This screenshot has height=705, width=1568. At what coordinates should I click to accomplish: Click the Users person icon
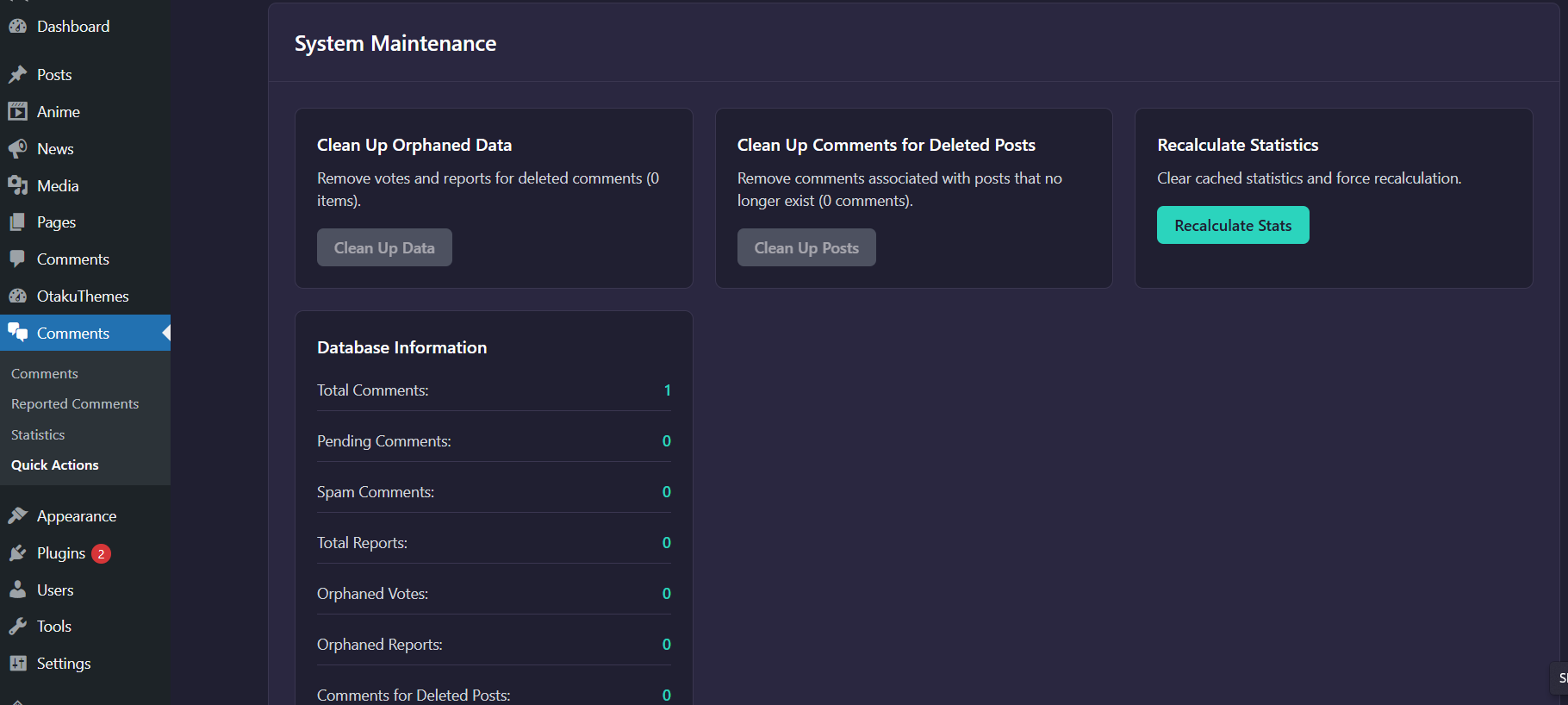coord(17,590)
